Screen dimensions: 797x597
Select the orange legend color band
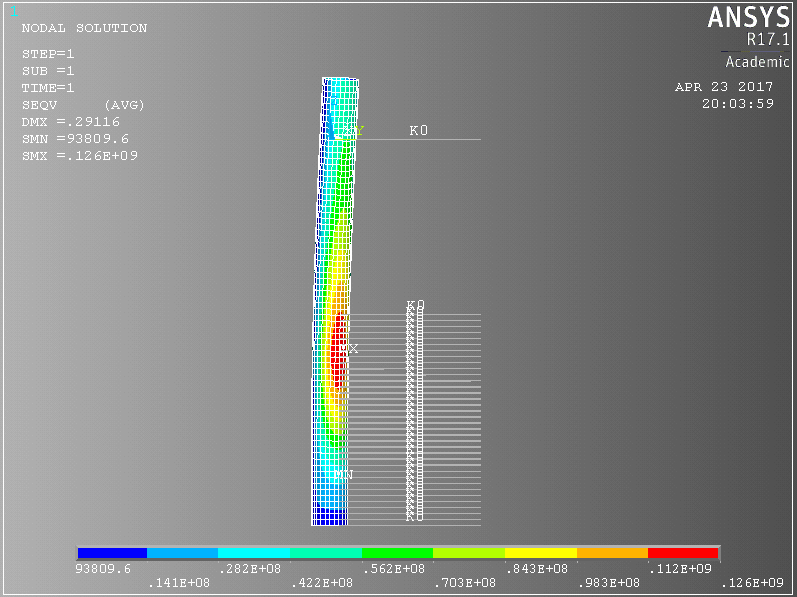point(612,553)
